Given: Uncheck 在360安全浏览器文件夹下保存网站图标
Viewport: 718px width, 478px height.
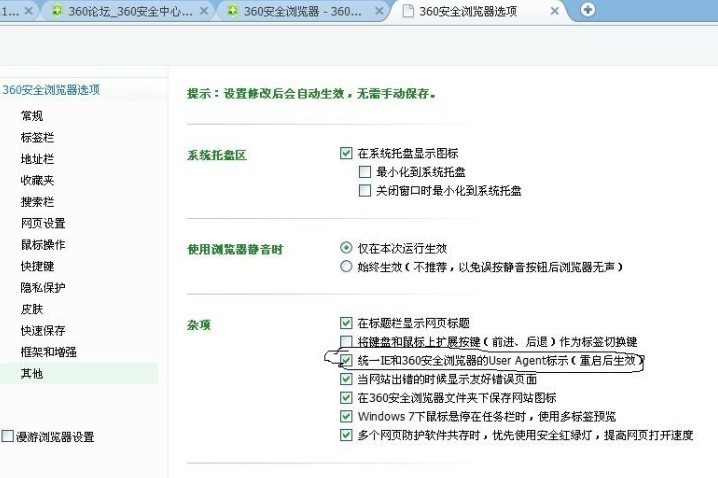Looking at the screenshot, I should [x=346, y=397].
